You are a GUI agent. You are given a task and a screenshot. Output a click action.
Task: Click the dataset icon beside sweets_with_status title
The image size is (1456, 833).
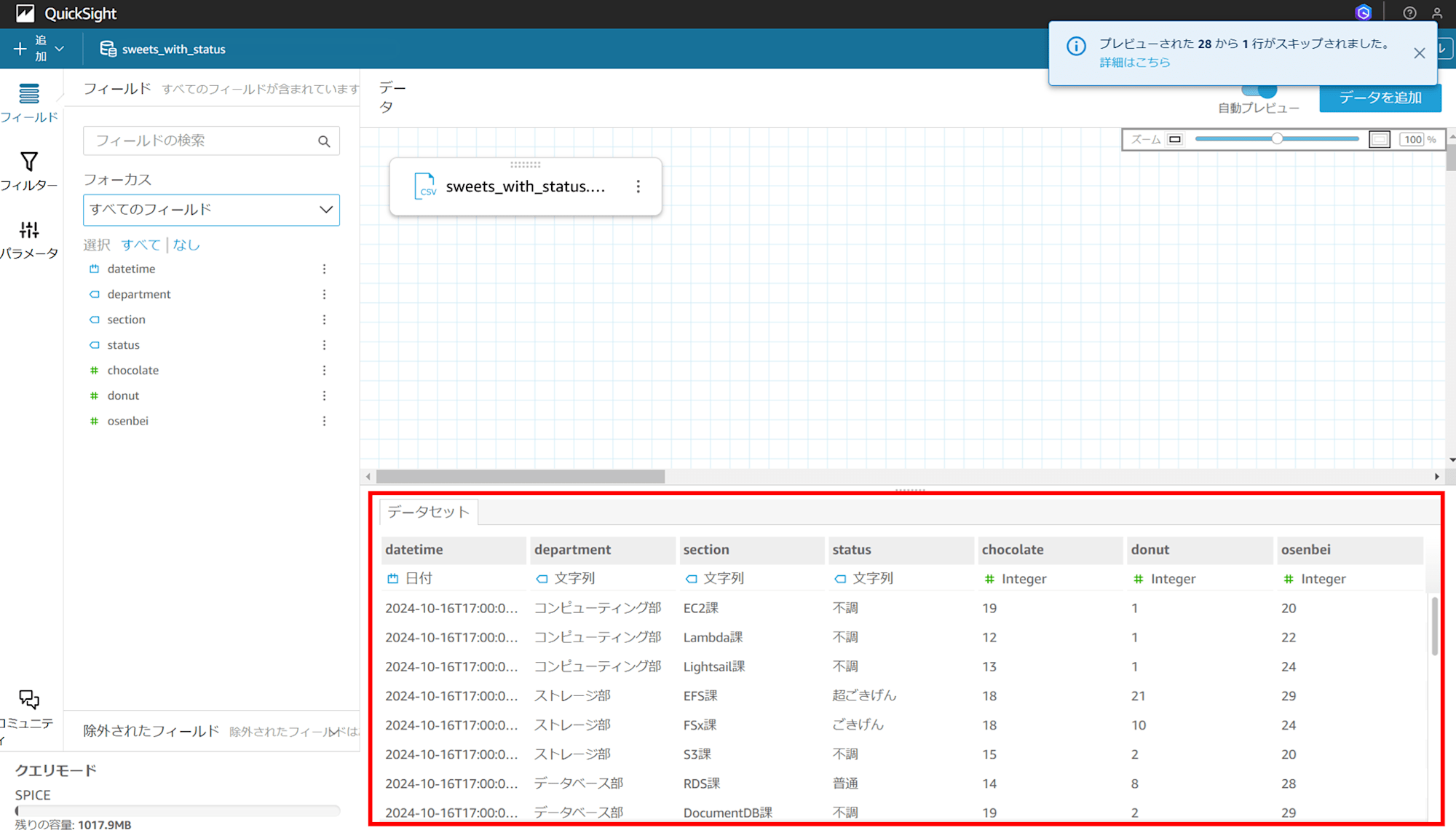108,49
